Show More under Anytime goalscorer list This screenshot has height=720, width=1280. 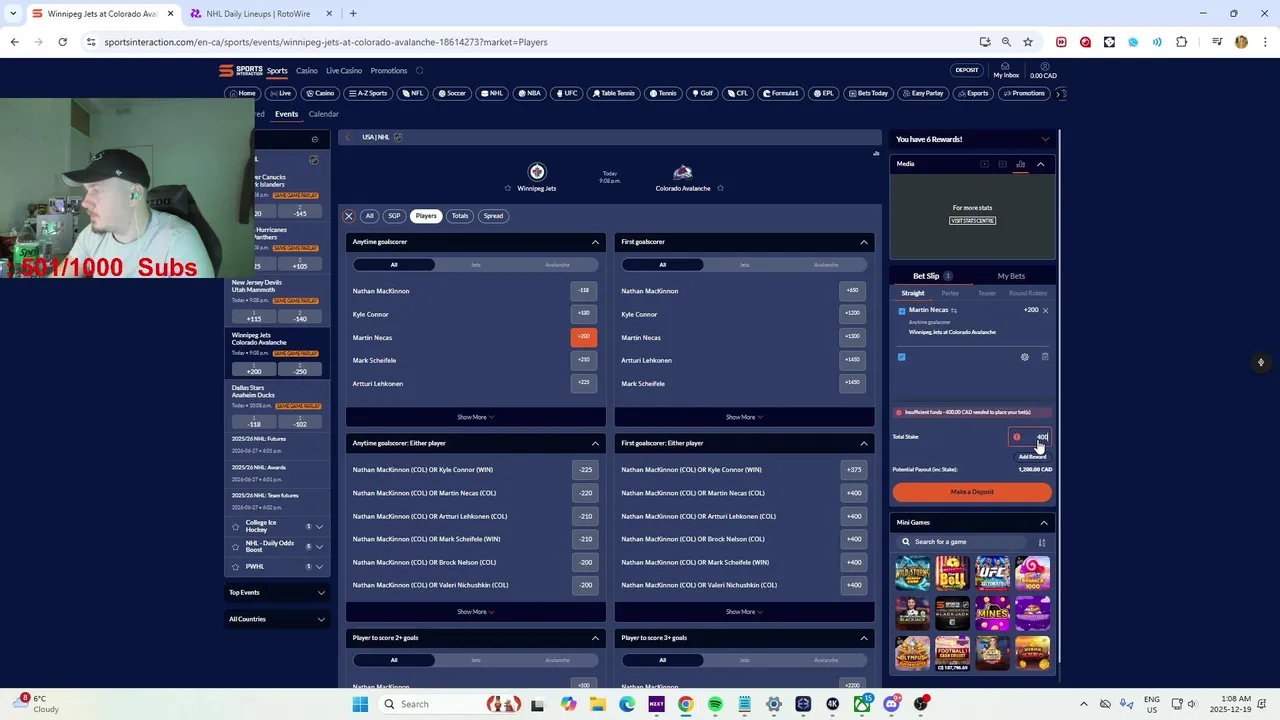pos(476,417)
